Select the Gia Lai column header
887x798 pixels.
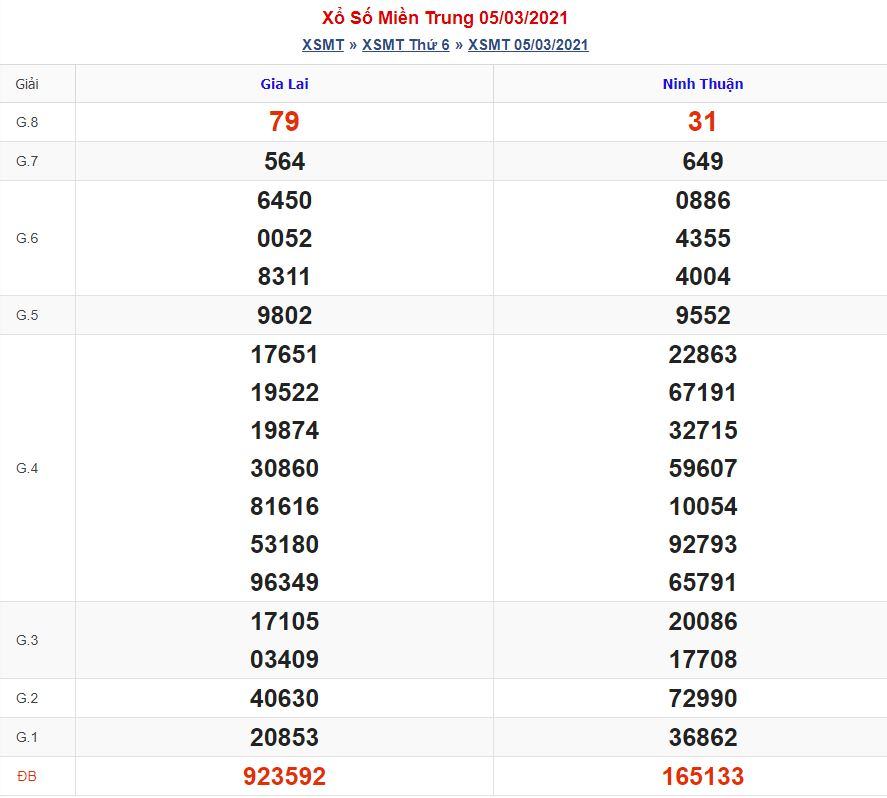pyautogui.click(x=284, y=84)
